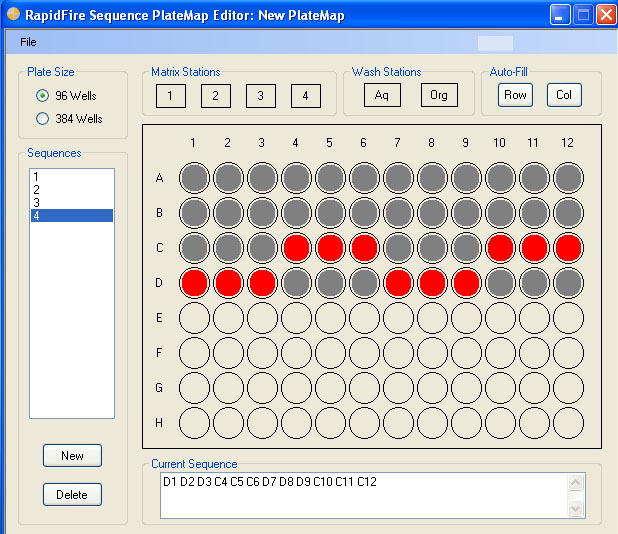Toggle red well D8
Image resolution: width=618 pixels, height=534 pixels.
click(x=432, y=283)
